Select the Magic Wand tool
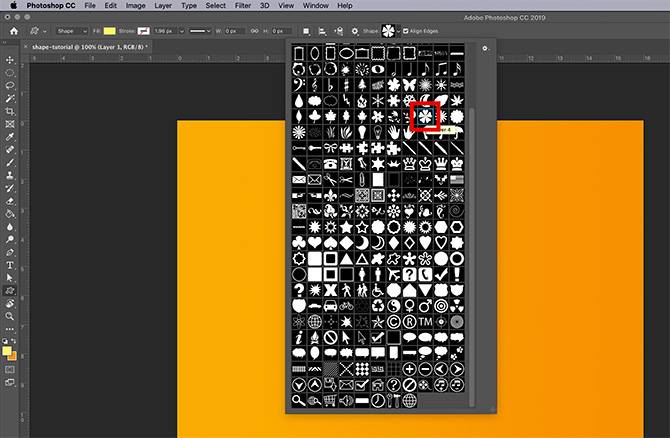The width and height of the screenshot is (670, 438). pos(9,98)
